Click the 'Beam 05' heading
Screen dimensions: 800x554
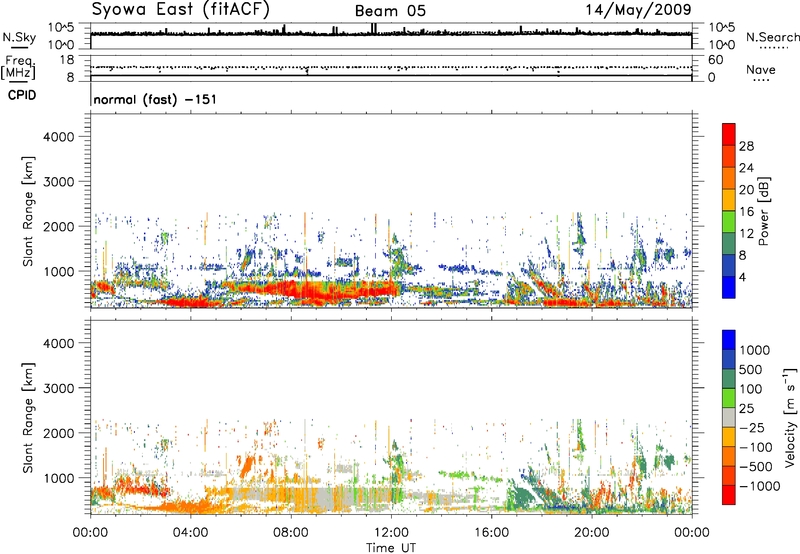[x=390, y=11]
